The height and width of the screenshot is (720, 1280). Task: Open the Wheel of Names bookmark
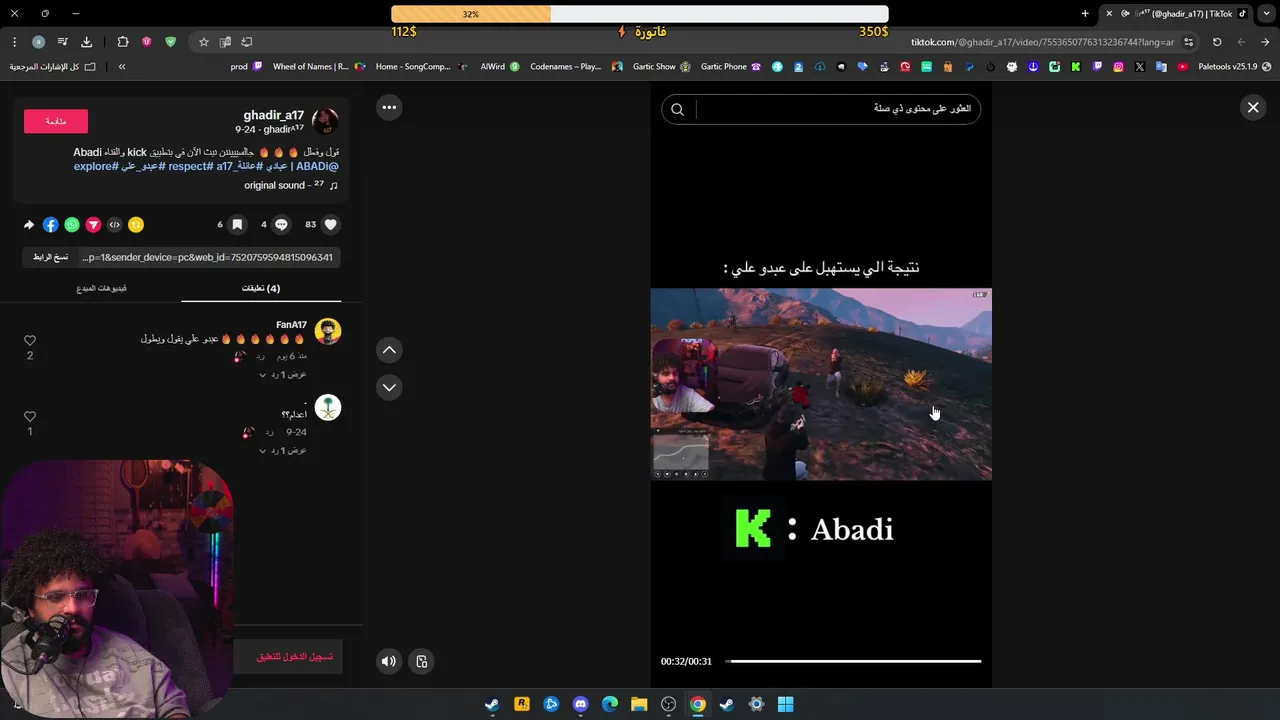[319, 67]
